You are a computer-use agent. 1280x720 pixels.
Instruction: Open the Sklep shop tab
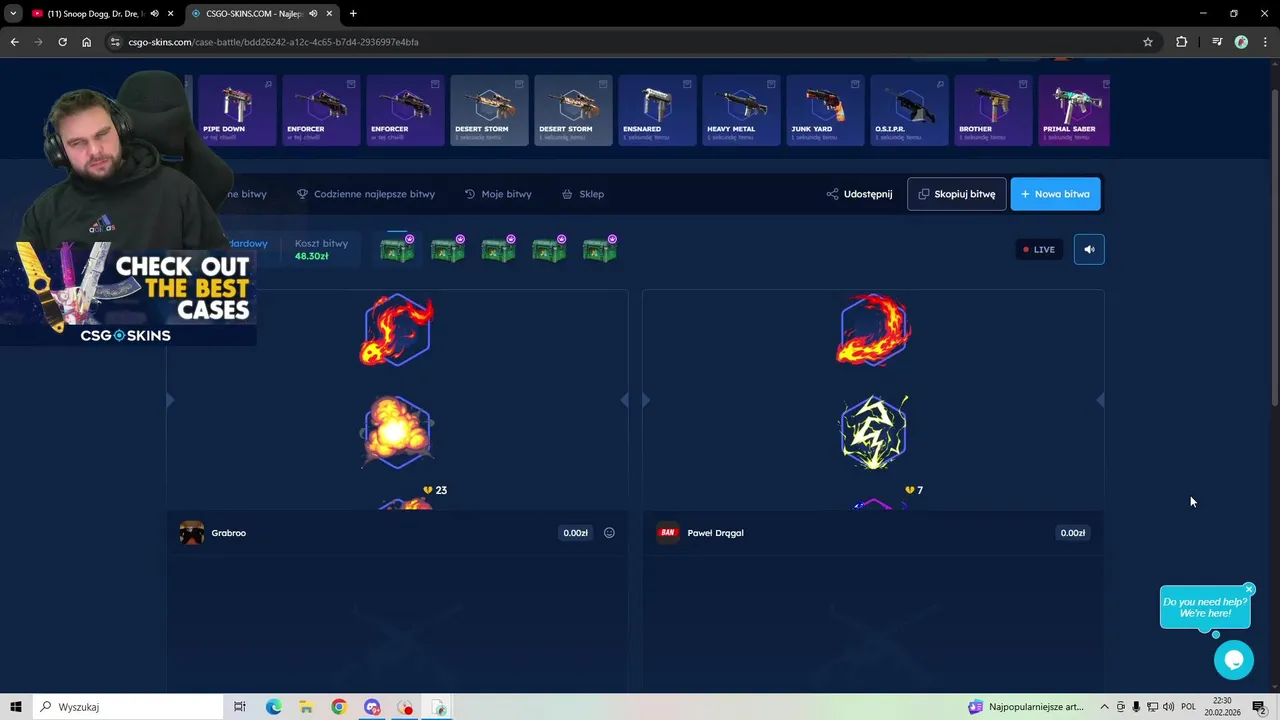click(583, 194)
